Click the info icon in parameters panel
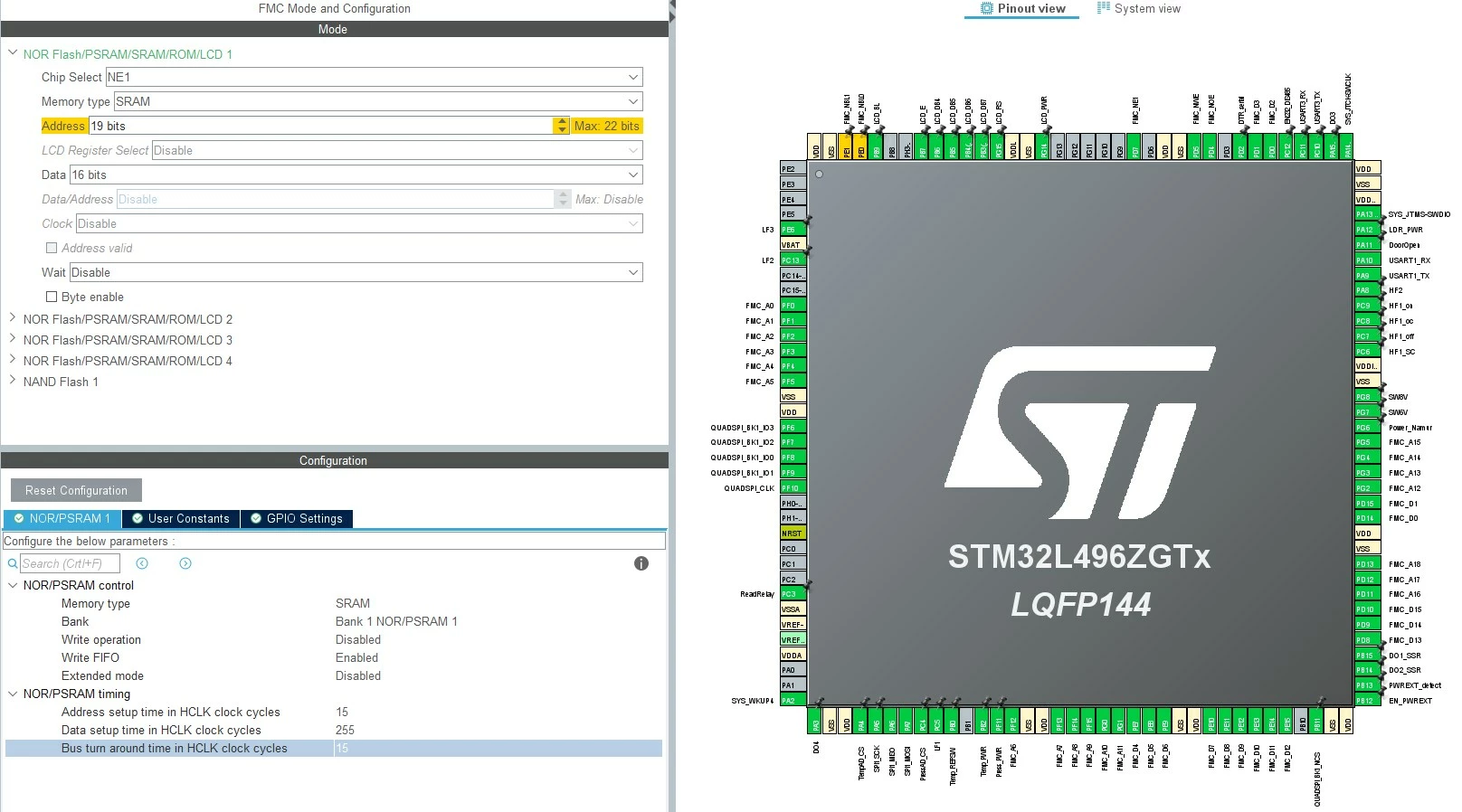Image resolution: width=1462 pixels, height=812 pixels. (x=641, y=563)
